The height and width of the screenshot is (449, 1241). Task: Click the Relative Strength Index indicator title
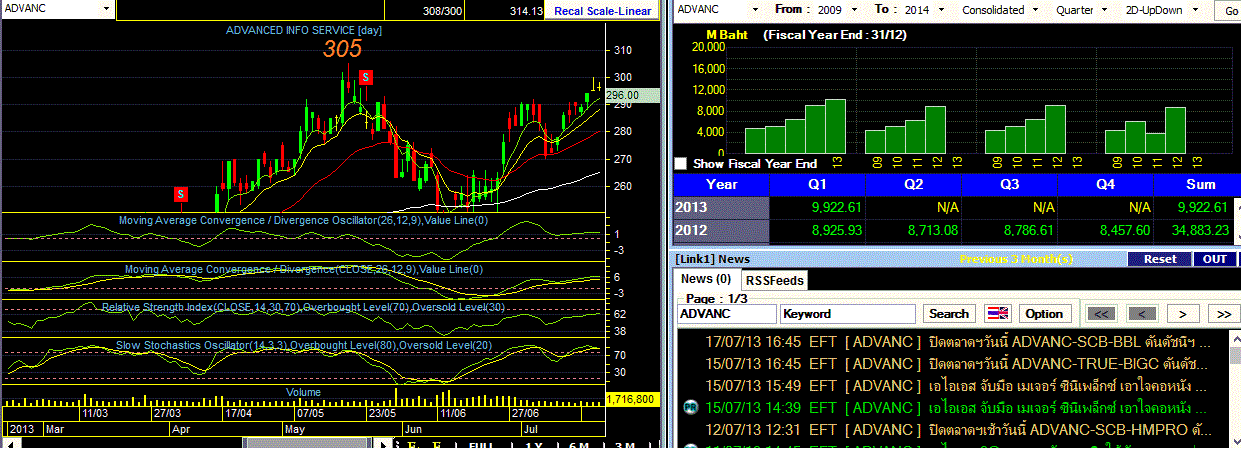pyautogui.click(x=304, y=307)
